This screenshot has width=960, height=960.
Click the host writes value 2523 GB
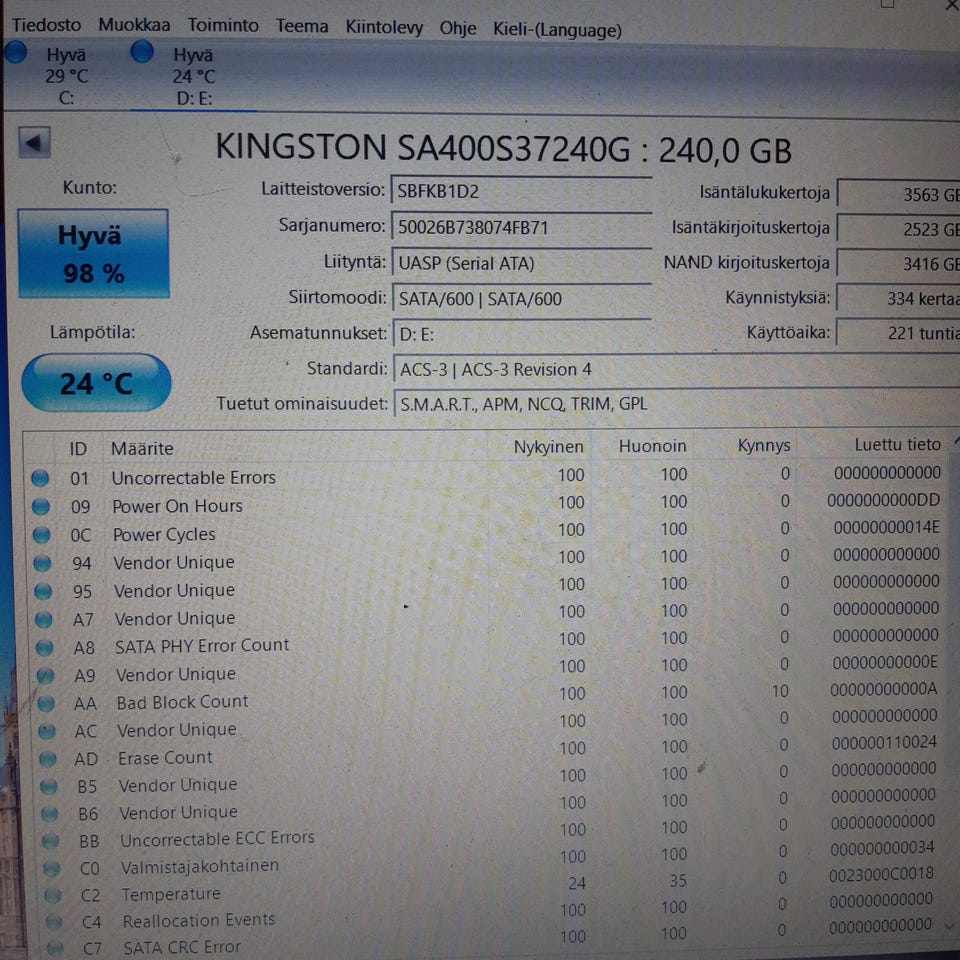tap(898, 228)
